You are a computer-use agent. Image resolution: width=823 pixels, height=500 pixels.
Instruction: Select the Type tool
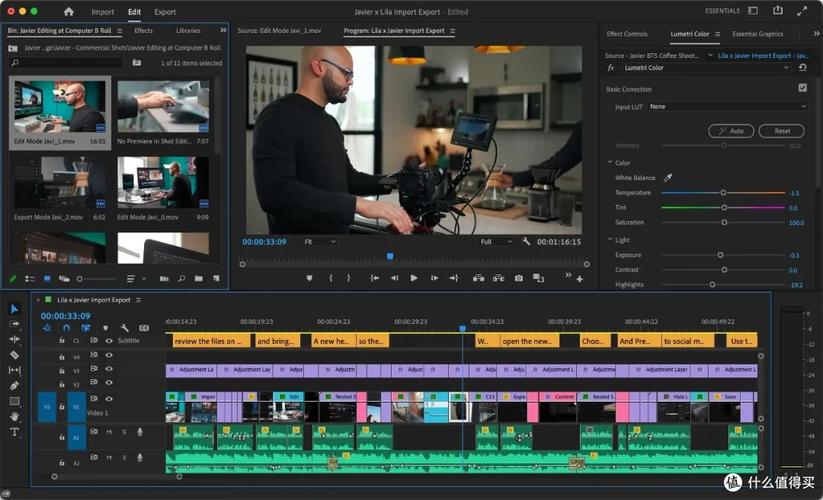click(x=14, y=432)
